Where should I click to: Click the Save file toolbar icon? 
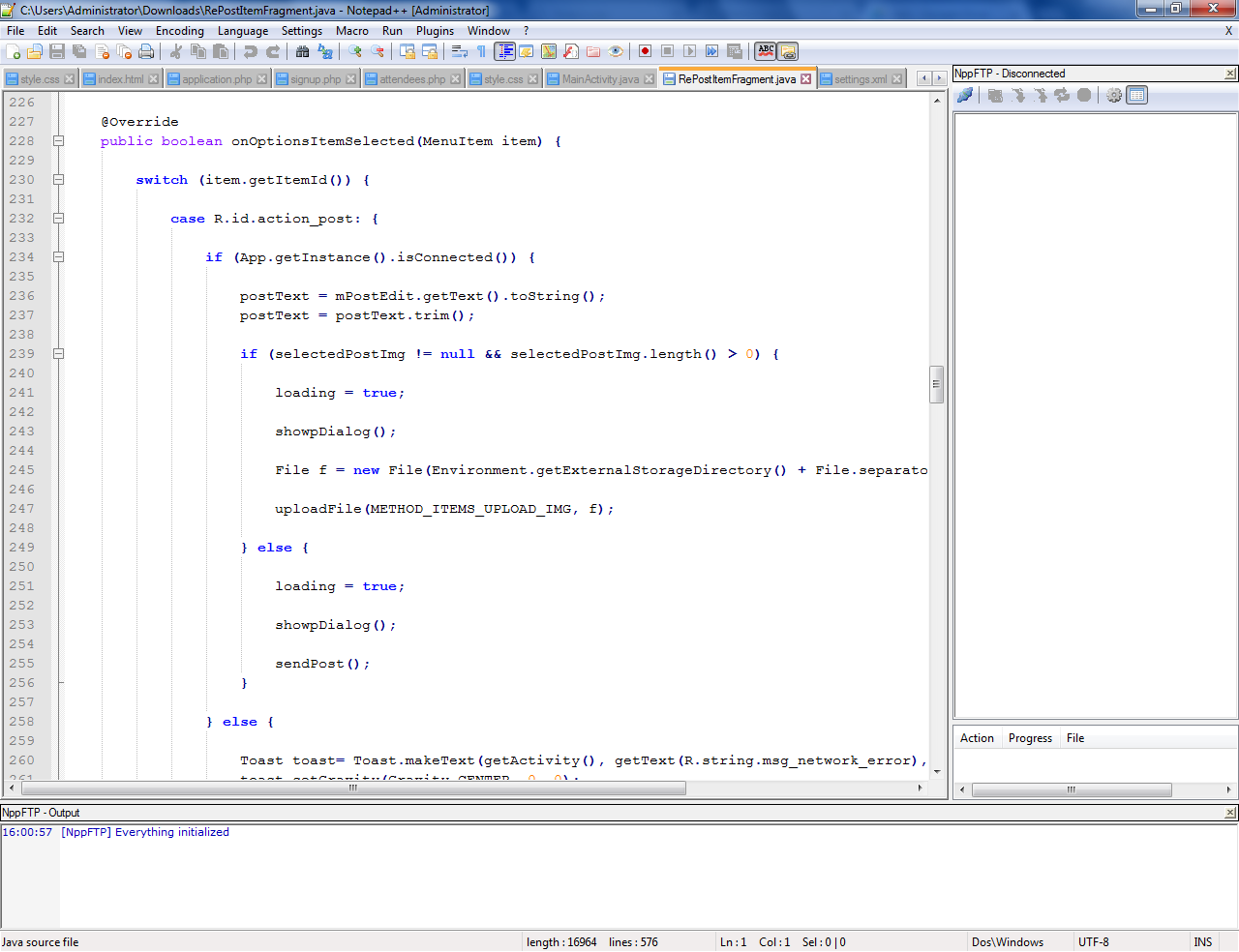tap(57, 52)
